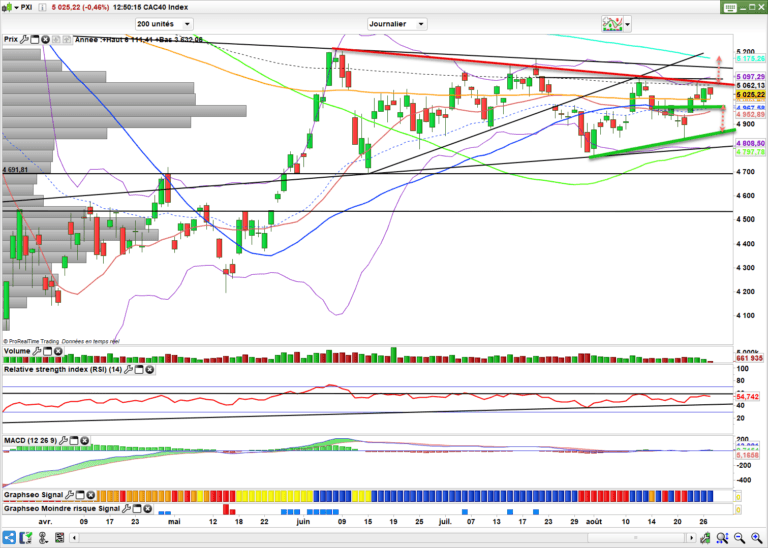Open Volume panel wrench settings
The width and height of the screenshot is (768, 548).
coord(38,352)
